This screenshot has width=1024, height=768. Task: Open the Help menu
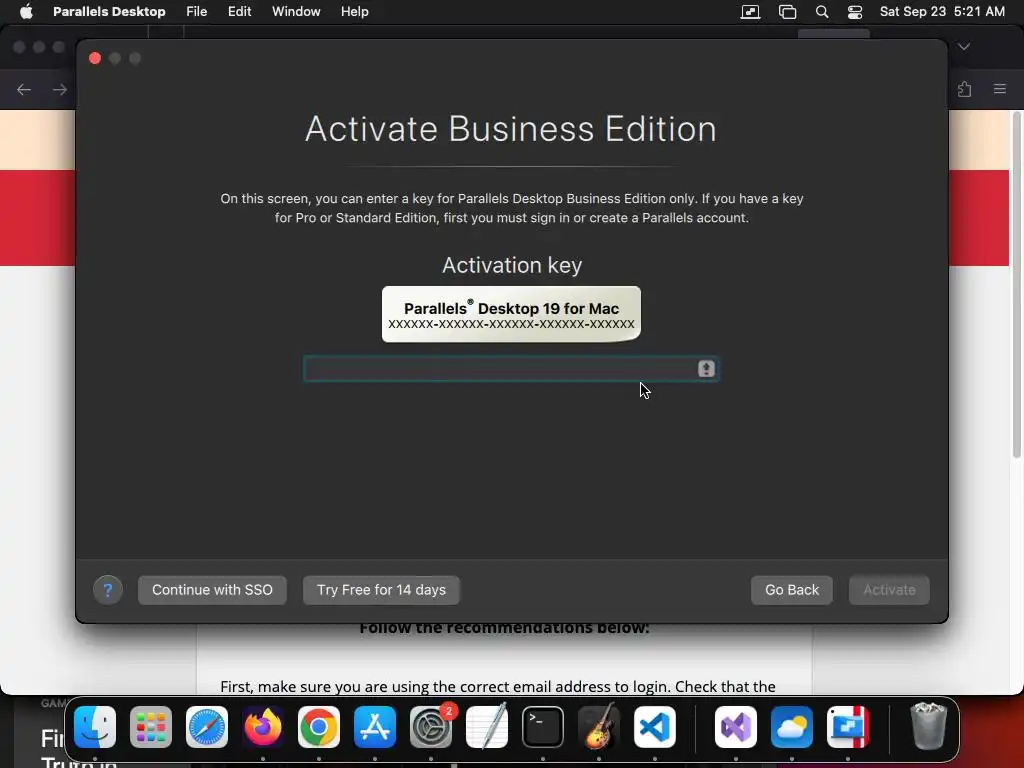355,12
